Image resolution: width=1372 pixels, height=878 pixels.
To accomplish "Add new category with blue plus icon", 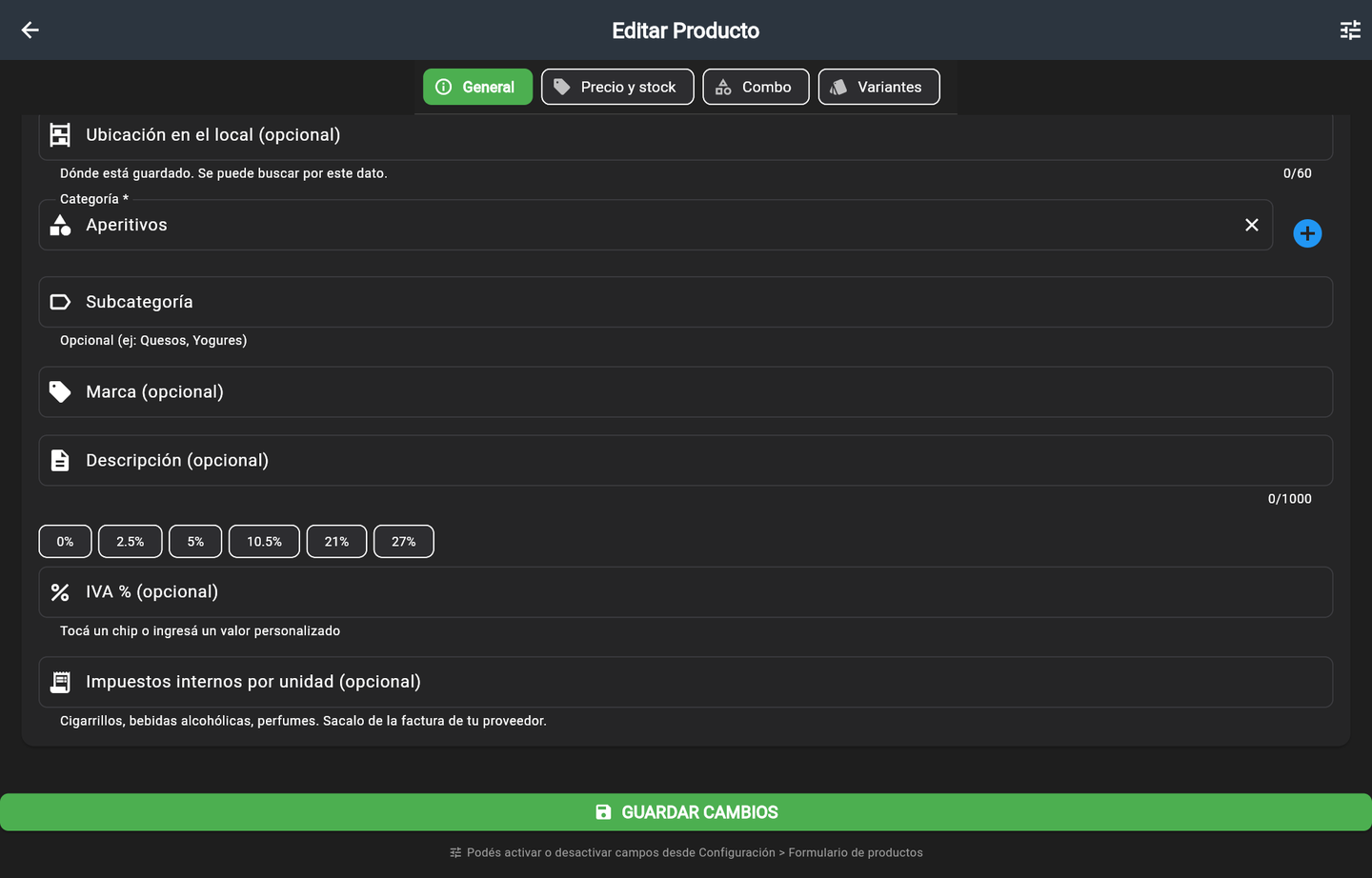I will 1307,233.
